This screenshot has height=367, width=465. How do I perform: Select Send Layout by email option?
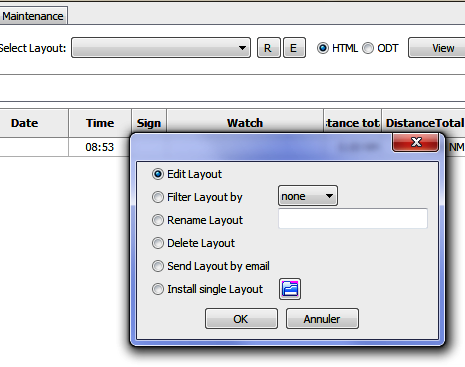211,266
